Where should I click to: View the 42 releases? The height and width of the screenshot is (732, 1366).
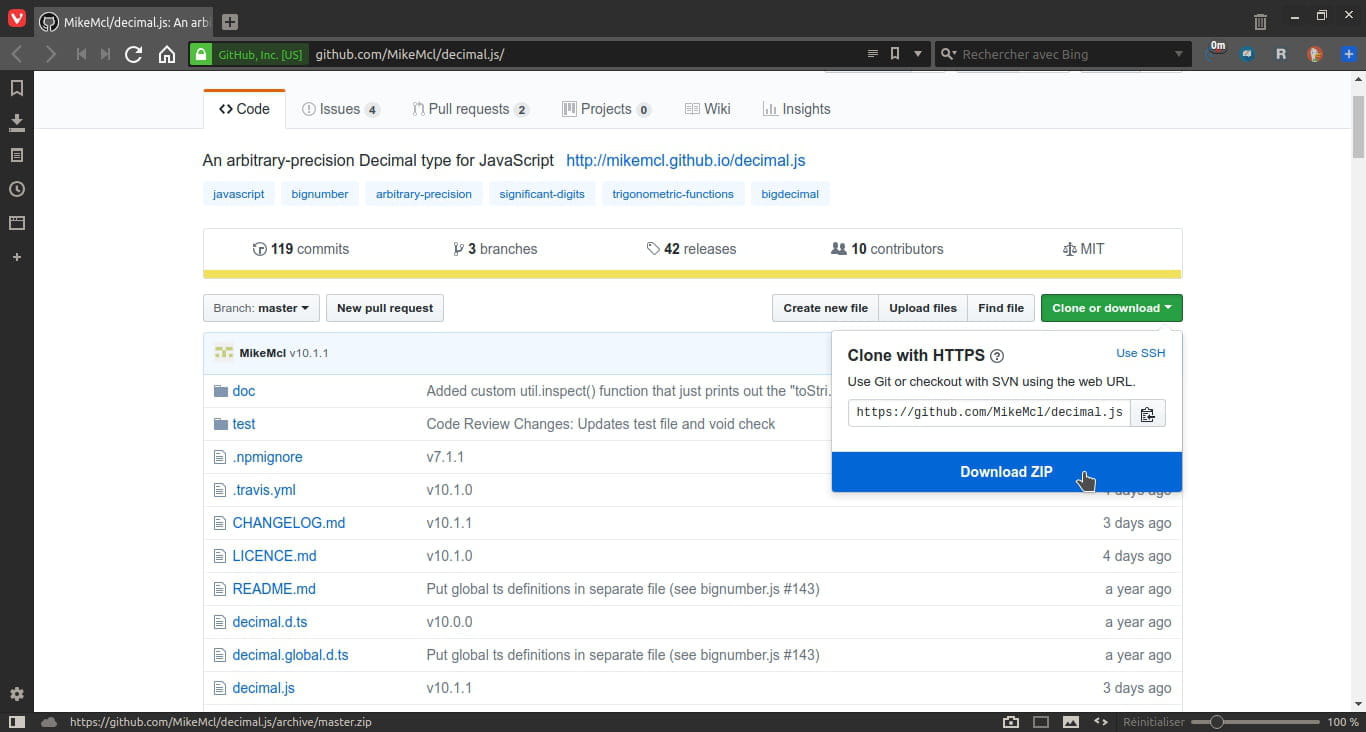pyautogui.click(x=691, y=249)
